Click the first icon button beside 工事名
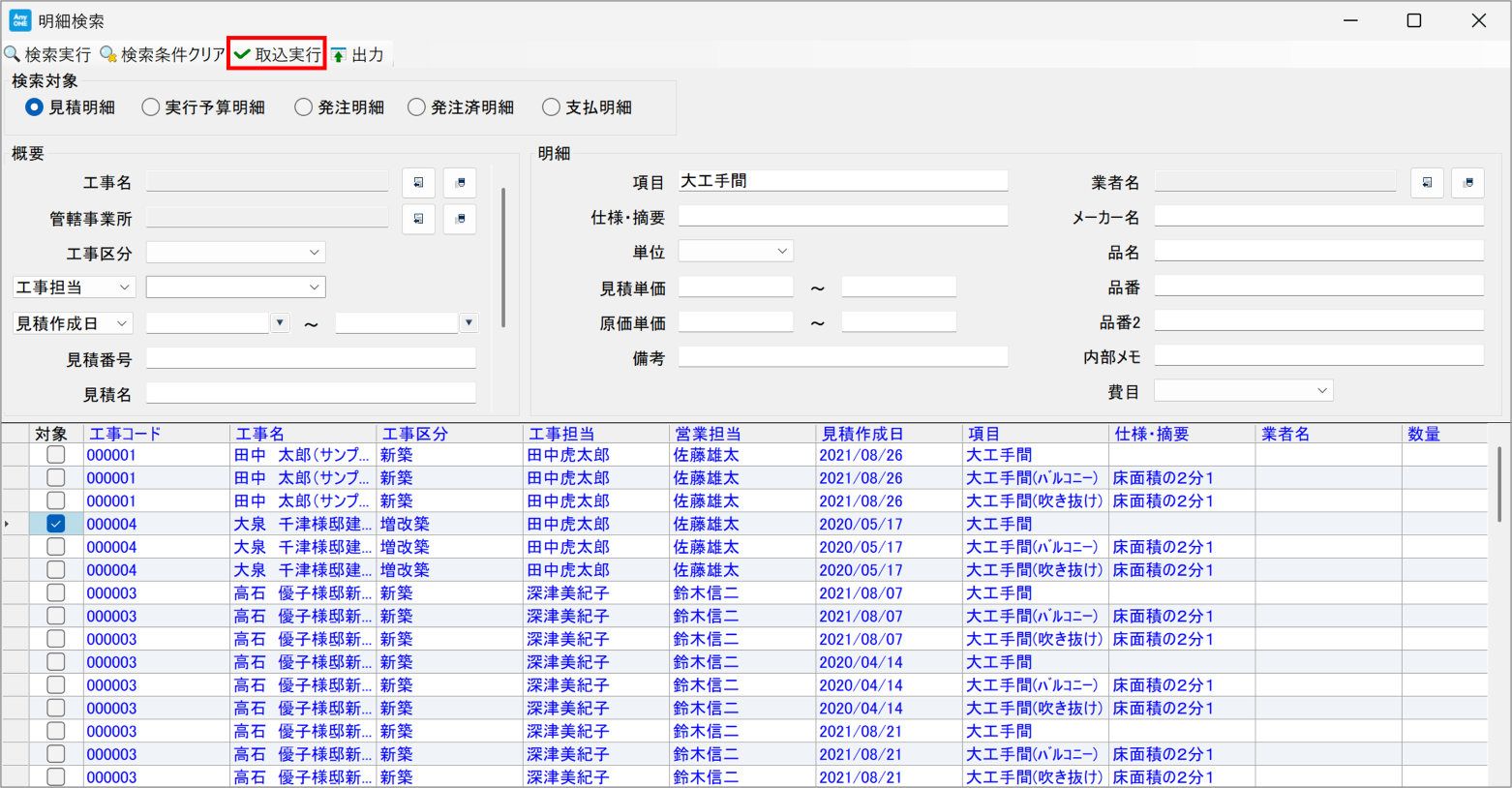Image resolution: width=1512 pixels, height=788 pixels. click(x=418, y=183)
